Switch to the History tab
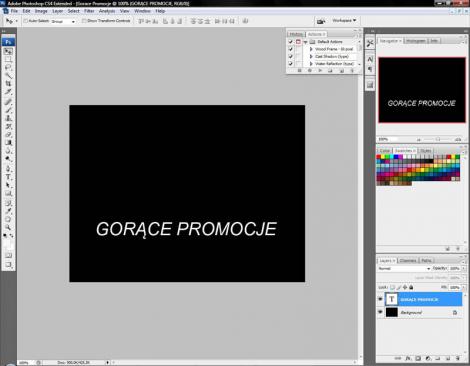470x366 pixels. pyautogui.click(x=296, y=34)
